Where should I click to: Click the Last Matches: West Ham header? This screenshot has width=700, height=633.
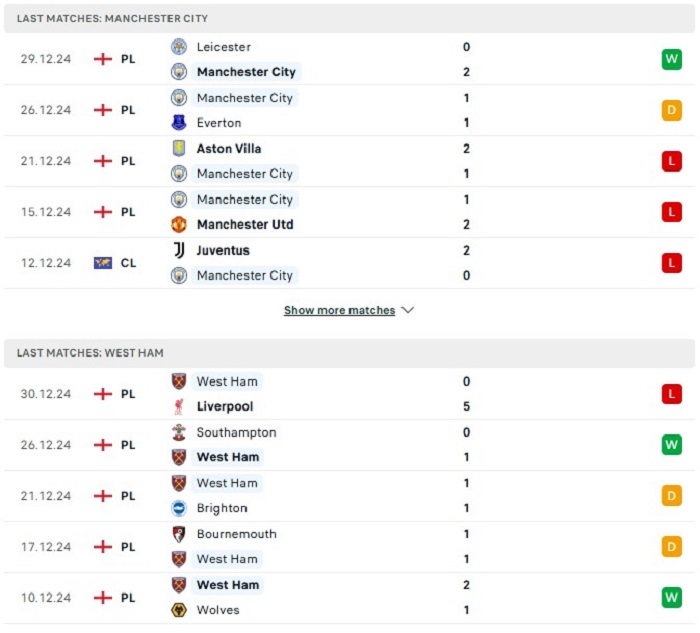350,353
